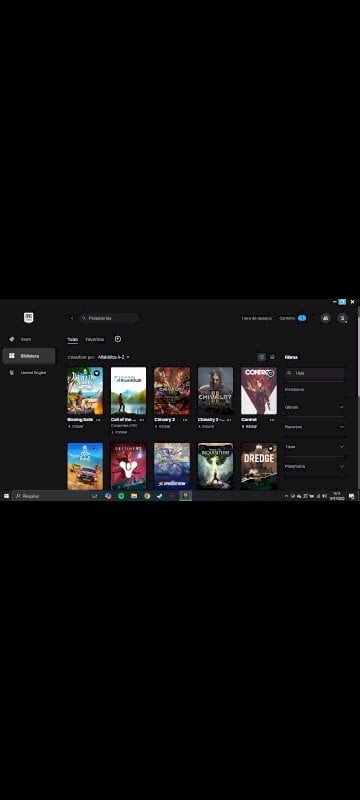The height and width of the screenshot is (800, 360).
Task: Open Call of the Wild game cover
Action: (x=128, y=391)
